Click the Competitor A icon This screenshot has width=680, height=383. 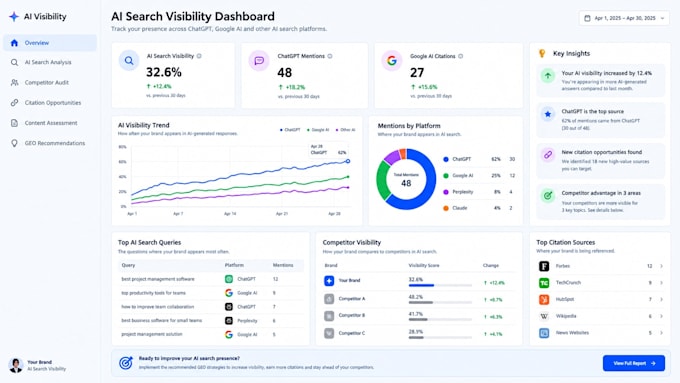(x=329, y=298)
